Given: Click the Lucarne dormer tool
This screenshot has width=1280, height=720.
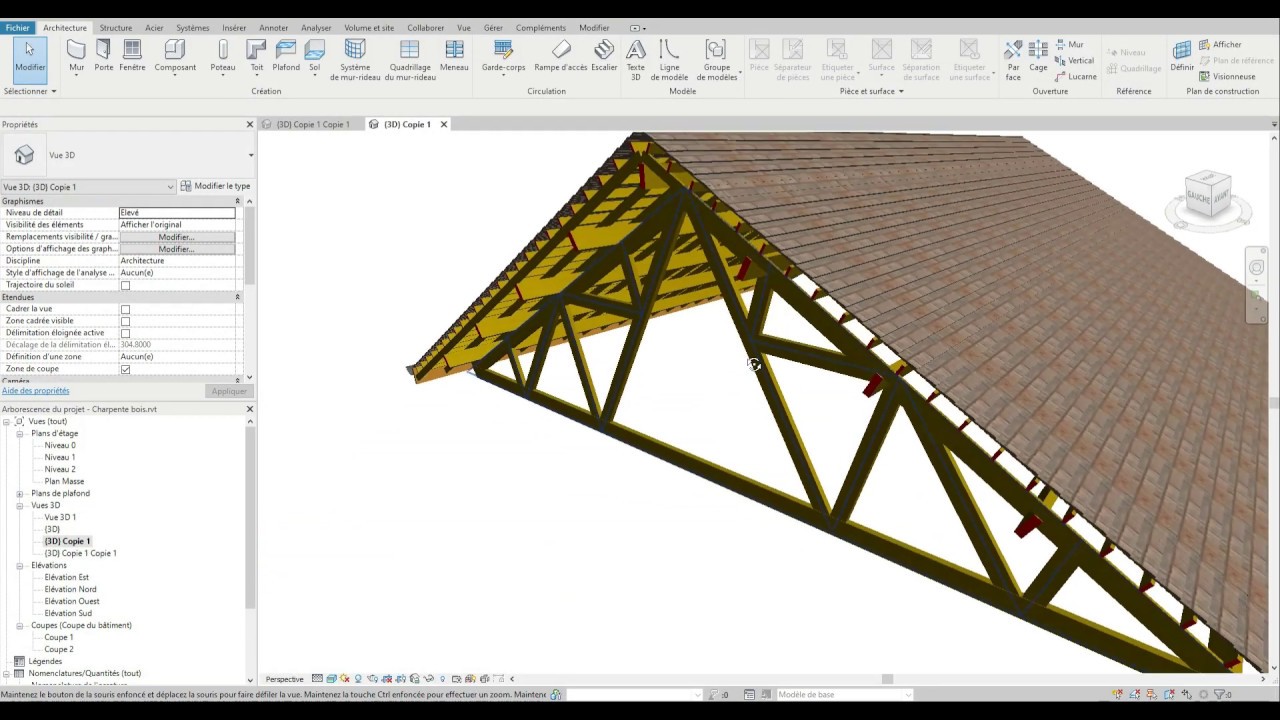Looking at the screenshot, I should [1075, 76].
